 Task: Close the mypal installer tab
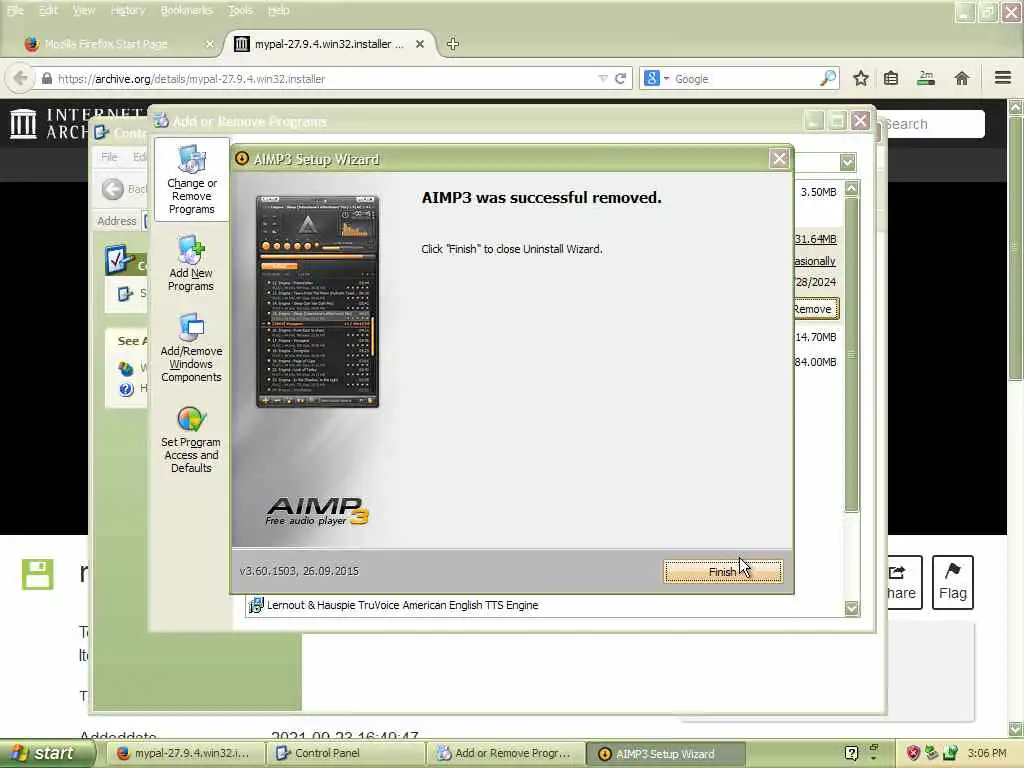pos(420,44)
